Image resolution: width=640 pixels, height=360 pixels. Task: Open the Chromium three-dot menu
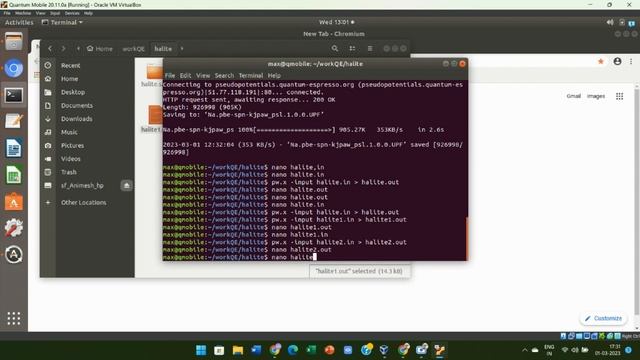pyautogui.click(x=631, y=62)
